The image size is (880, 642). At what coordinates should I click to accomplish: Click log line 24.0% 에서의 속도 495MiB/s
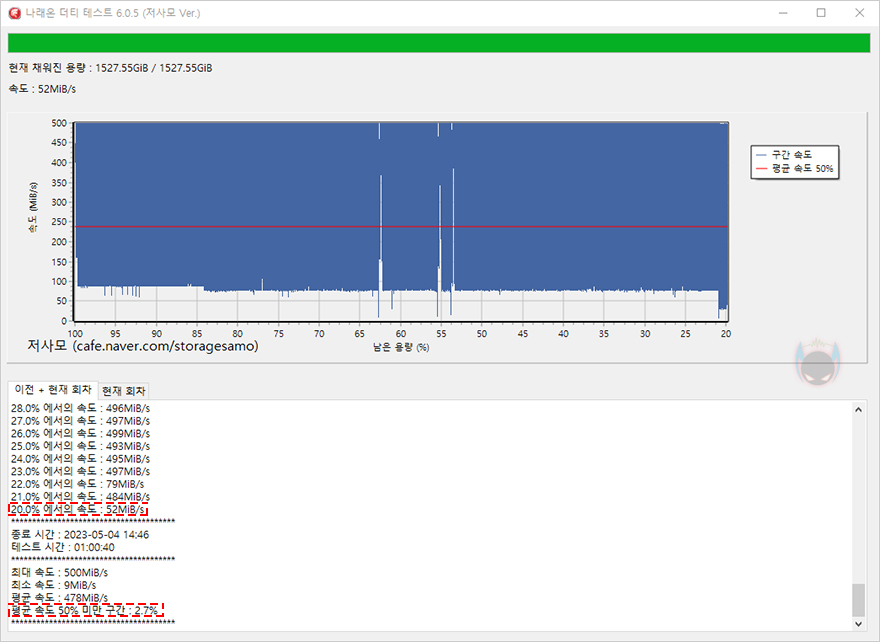tap(80, 458)
